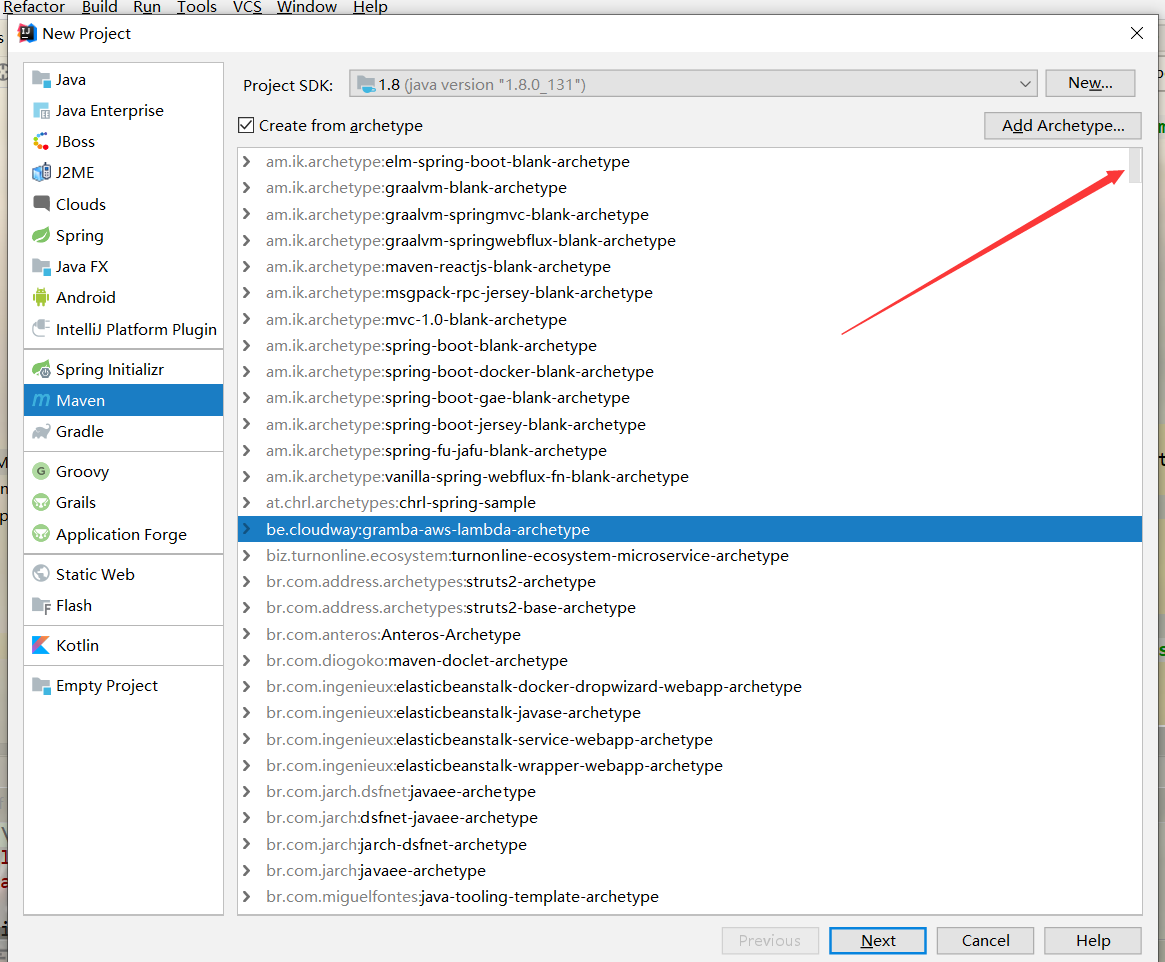Expand gramba-aws-lambda-archetype node
This screenshot has width=1165, height=962.
[246, 529]
